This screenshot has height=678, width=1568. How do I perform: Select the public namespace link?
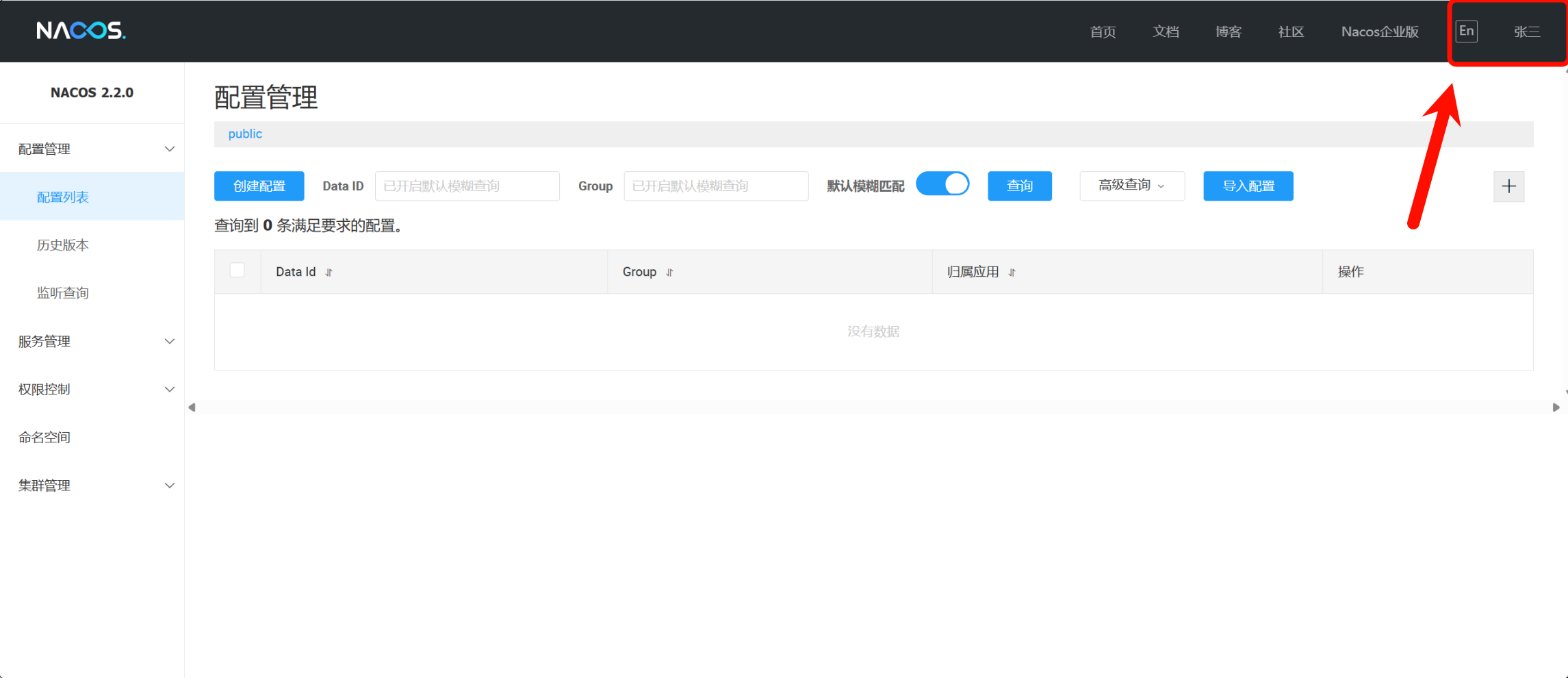point(245,134)
